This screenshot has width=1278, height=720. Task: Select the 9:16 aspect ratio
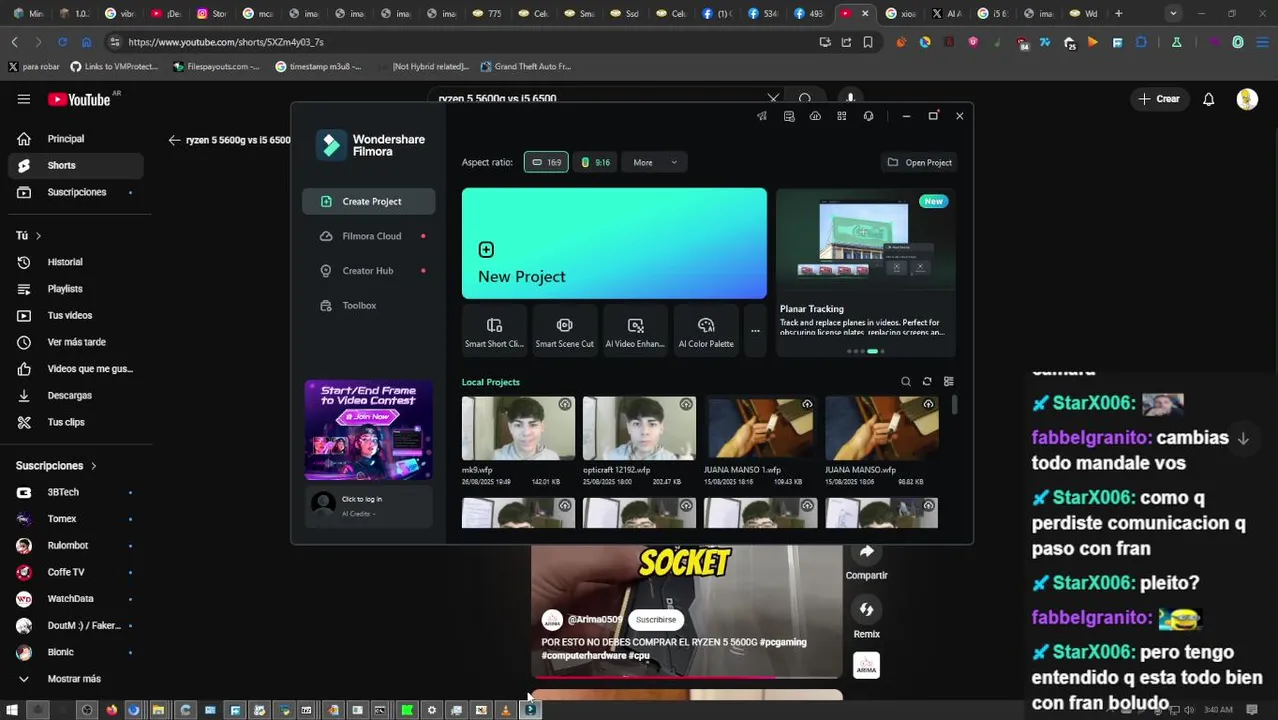pos(595,162)
